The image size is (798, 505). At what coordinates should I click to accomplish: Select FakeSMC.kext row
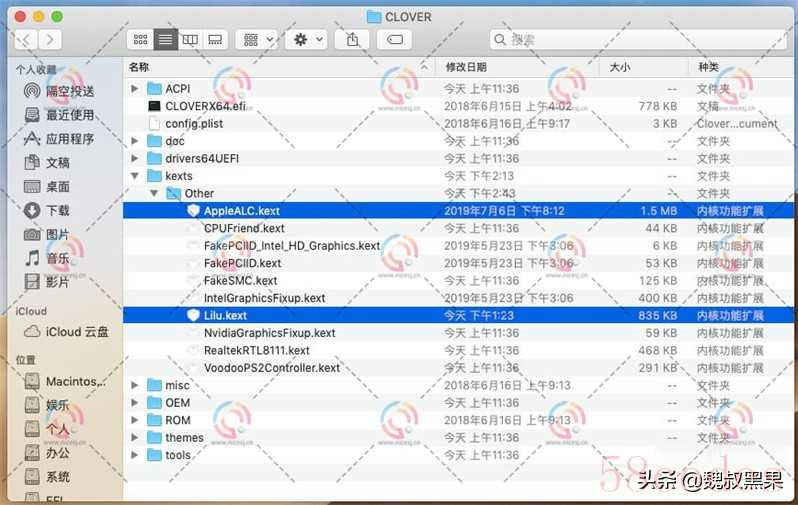(458, 280)
